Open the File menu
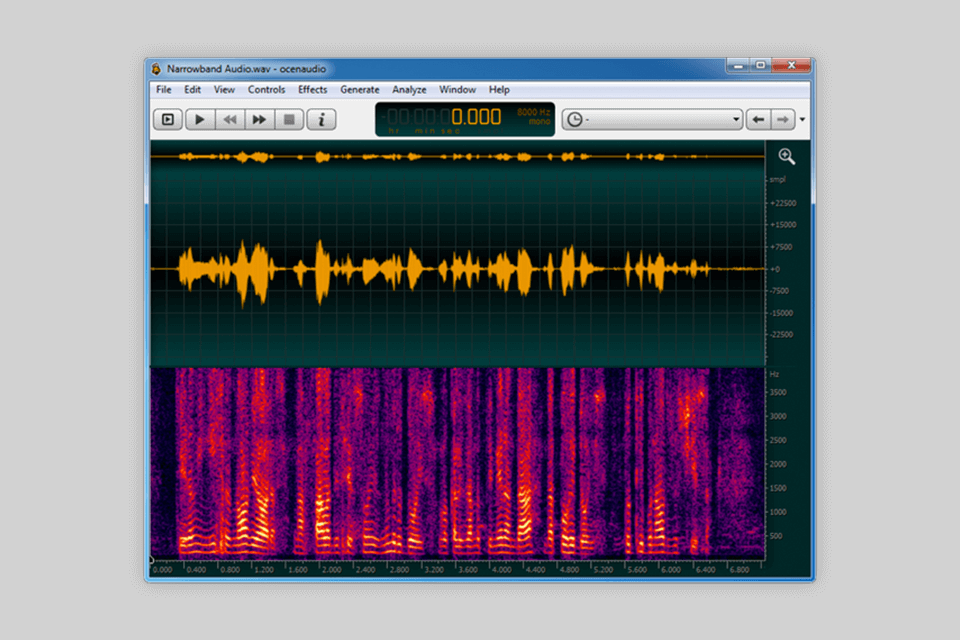This screenshot has width=960, height=640. [x=163, y=89]
